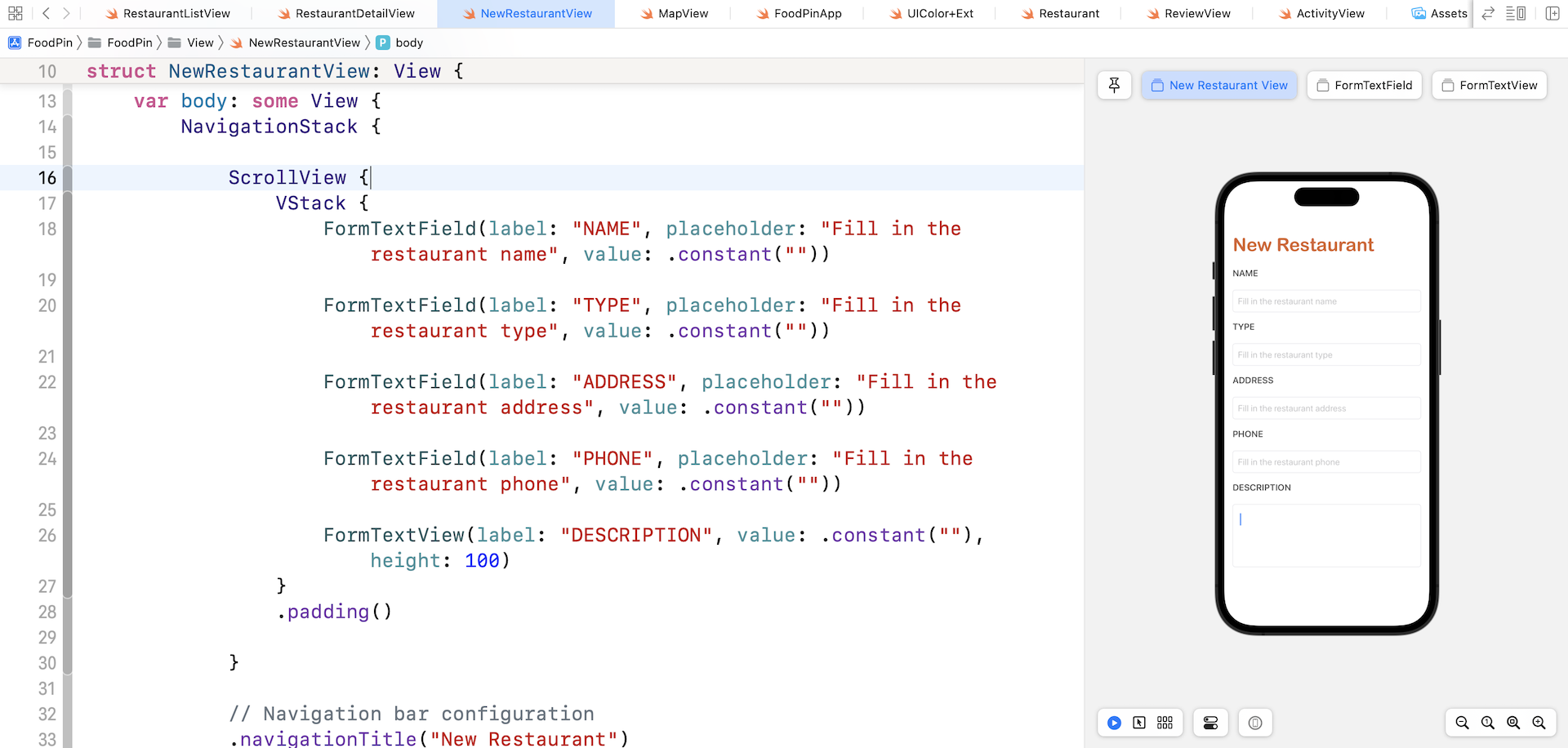Image resolution: width=1568 pixels, height=748 pixels.
Task: Expand the body symbol breadcrumb
Action: click(x=409, y=42)
